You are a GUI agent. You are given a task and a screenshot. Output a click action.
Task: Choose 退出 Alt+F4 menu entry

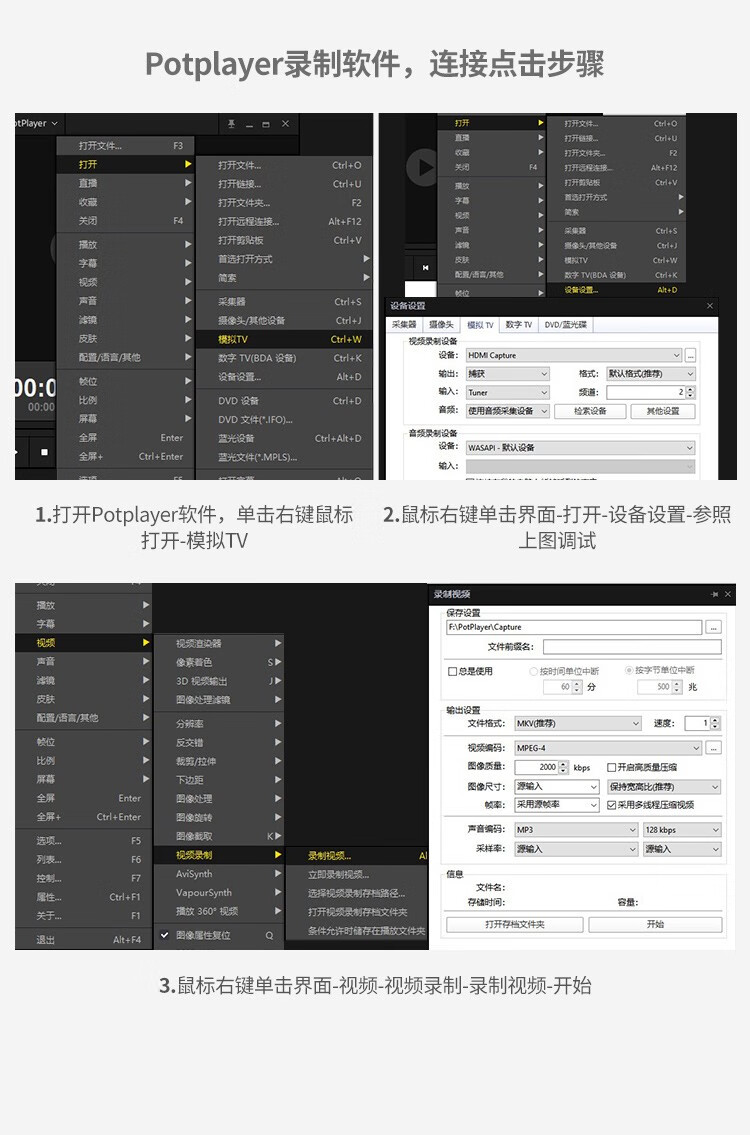[84, 940]
